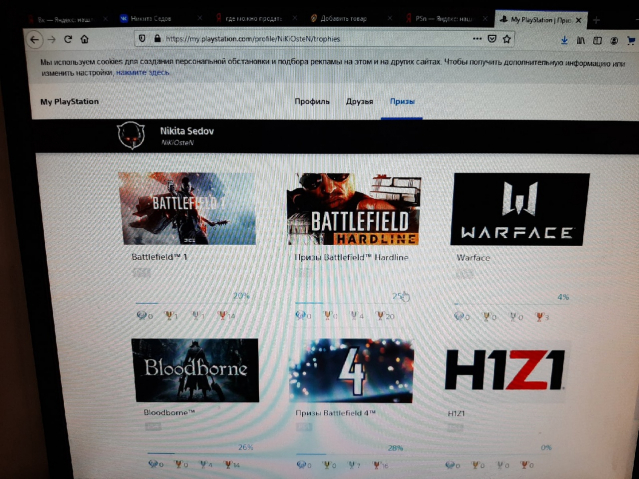Click the Battlefield 4 cover image
Image resolution: width=639 pixels, height=479 pixels.
[x=351, y=371]
